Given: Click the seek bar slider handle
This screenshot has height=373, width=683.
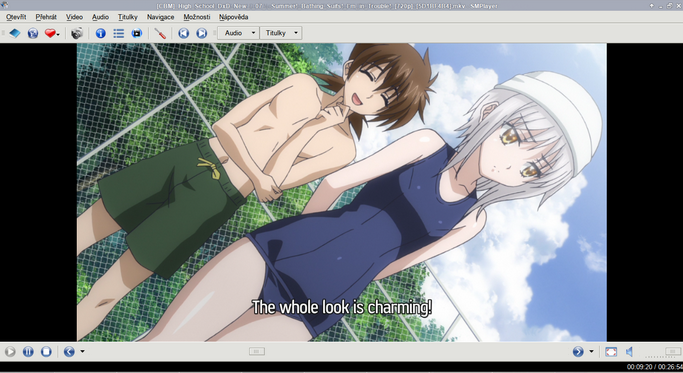Looking at the screenshot, I should click(x=257, y=351).
